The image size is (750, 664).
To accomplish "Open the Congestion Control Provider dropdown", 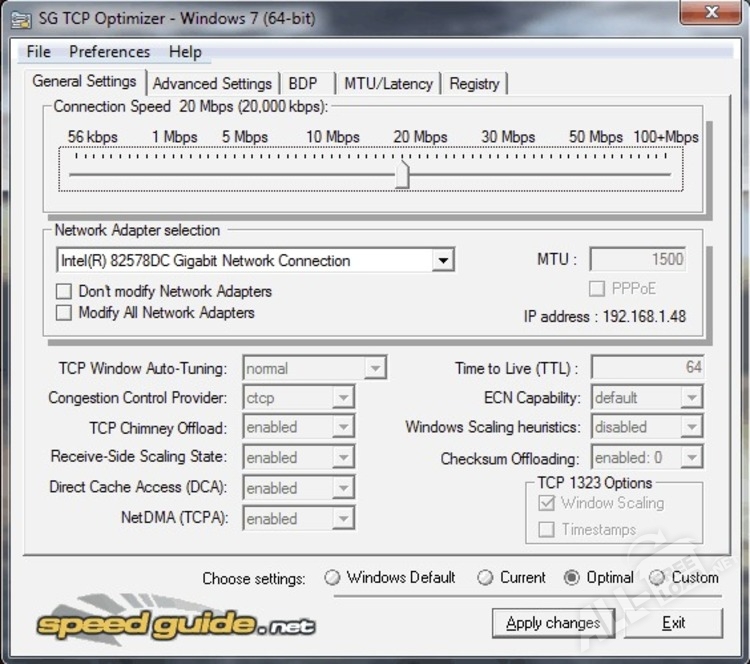I will pos(343,398).
